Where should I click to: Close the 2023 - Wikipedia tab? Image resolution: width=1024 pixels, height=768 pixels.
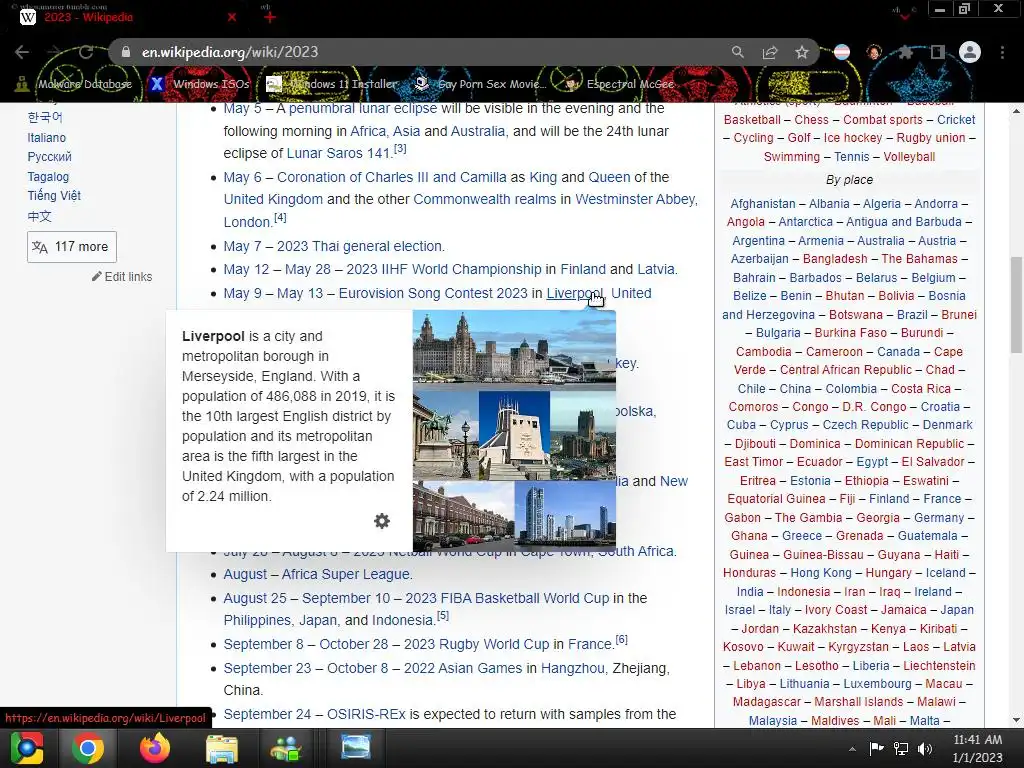232,17
